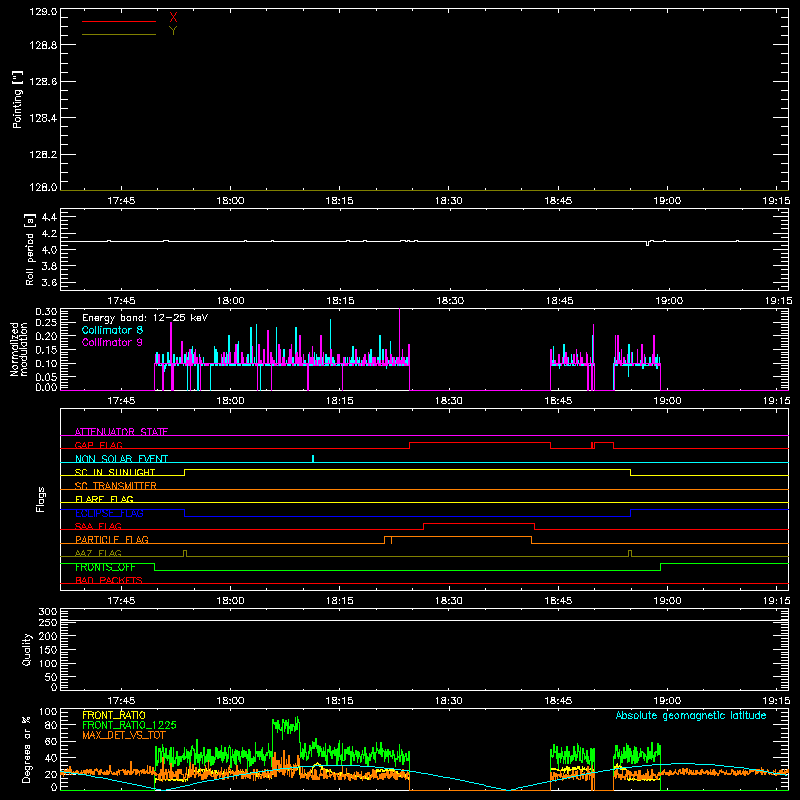The width and height of the screenshot is (800, 800).
Task: Click the tallest magenta modulation spike
Action: (399, 337)
